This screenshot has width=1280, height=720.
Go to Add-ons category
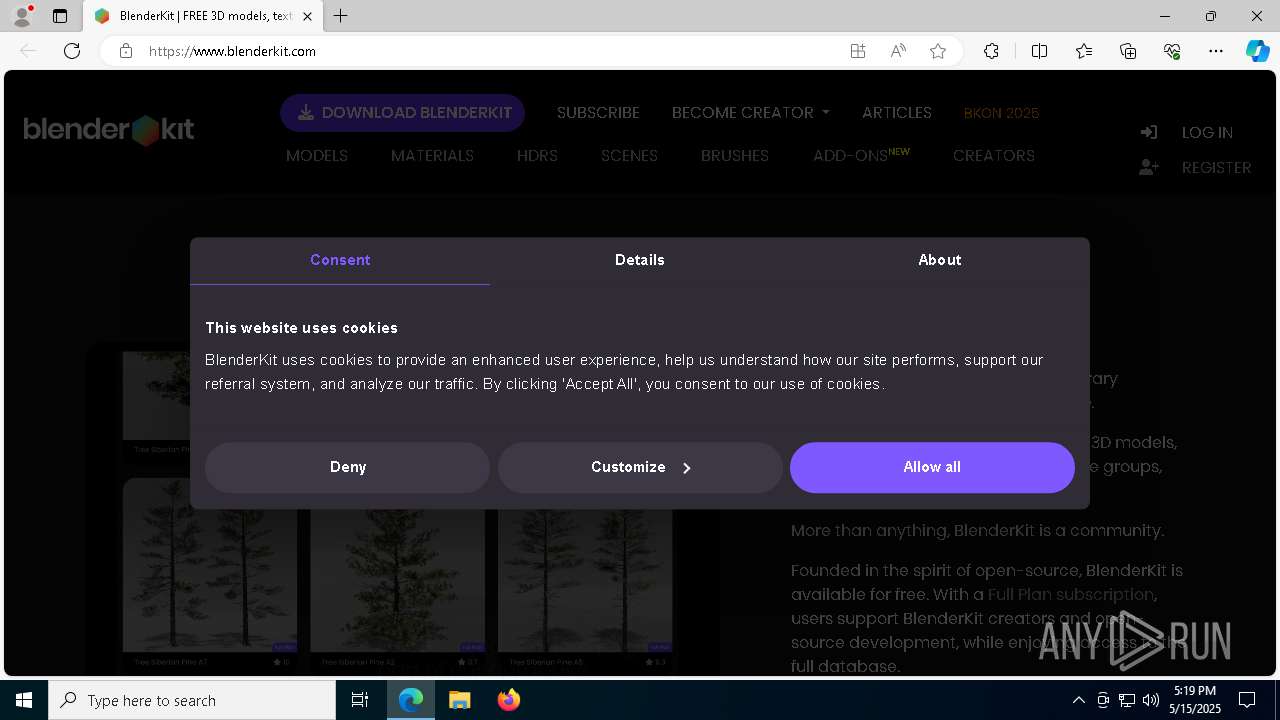(861, 155)
